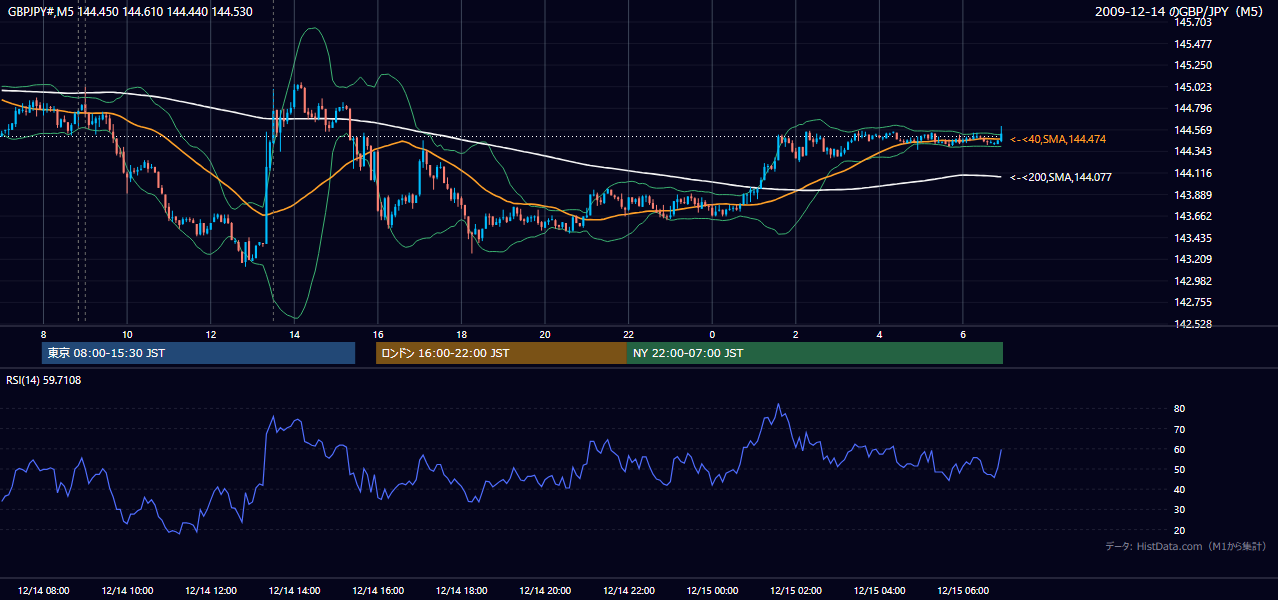
Task: Click the hour 16 tick label under price chart
Action: click(378, 333)
